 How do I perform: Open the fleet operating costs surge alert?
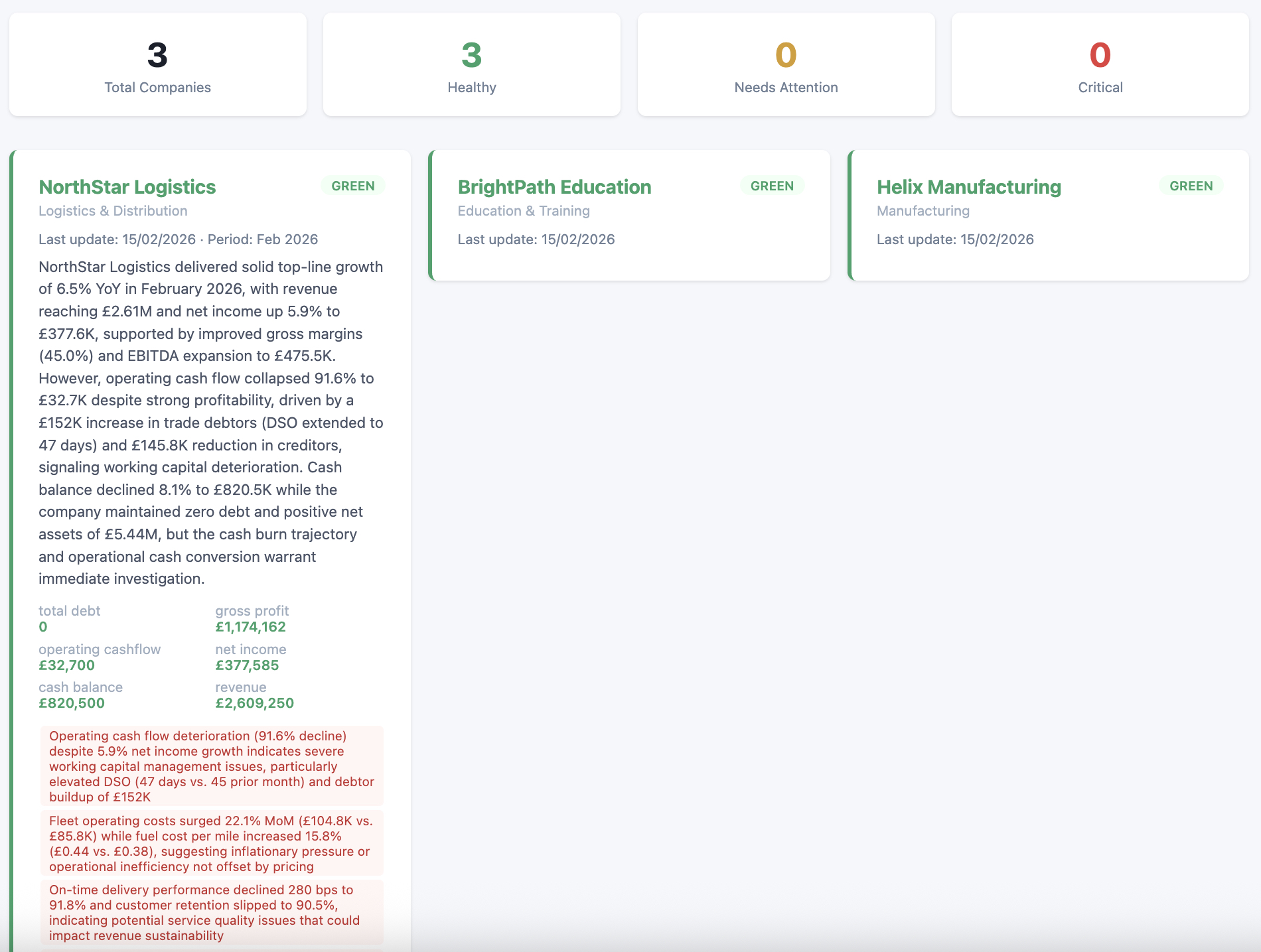click(211, 843)
